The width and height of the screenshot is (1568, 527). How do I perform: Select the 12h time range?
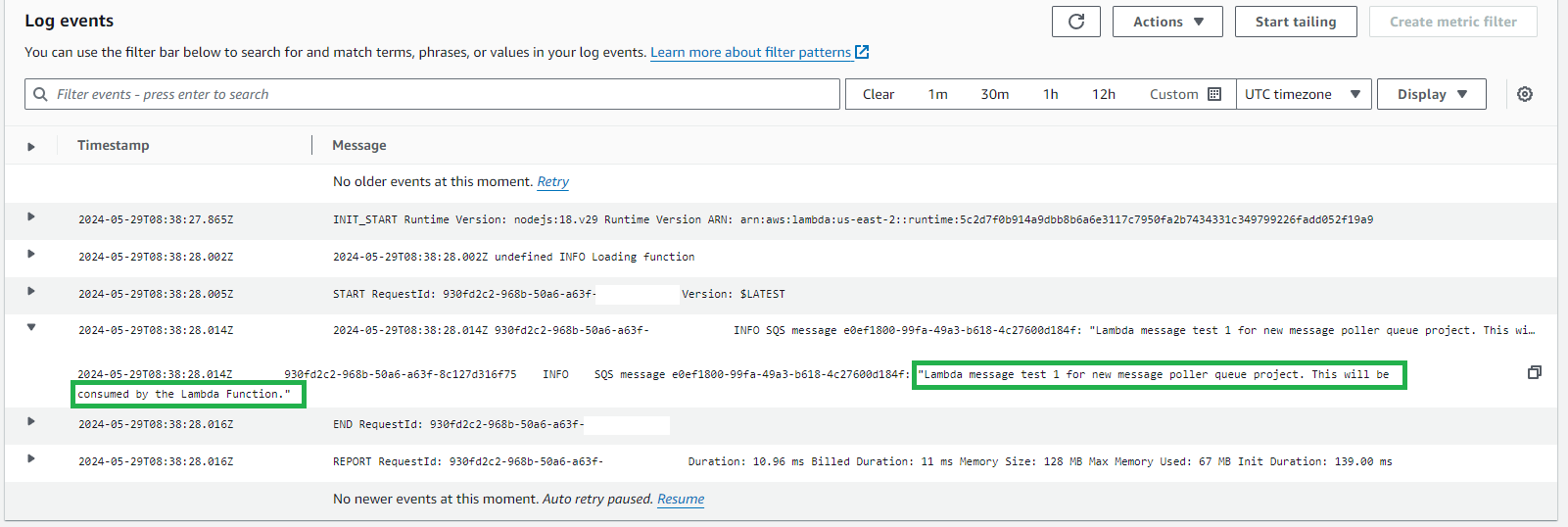1104,94
